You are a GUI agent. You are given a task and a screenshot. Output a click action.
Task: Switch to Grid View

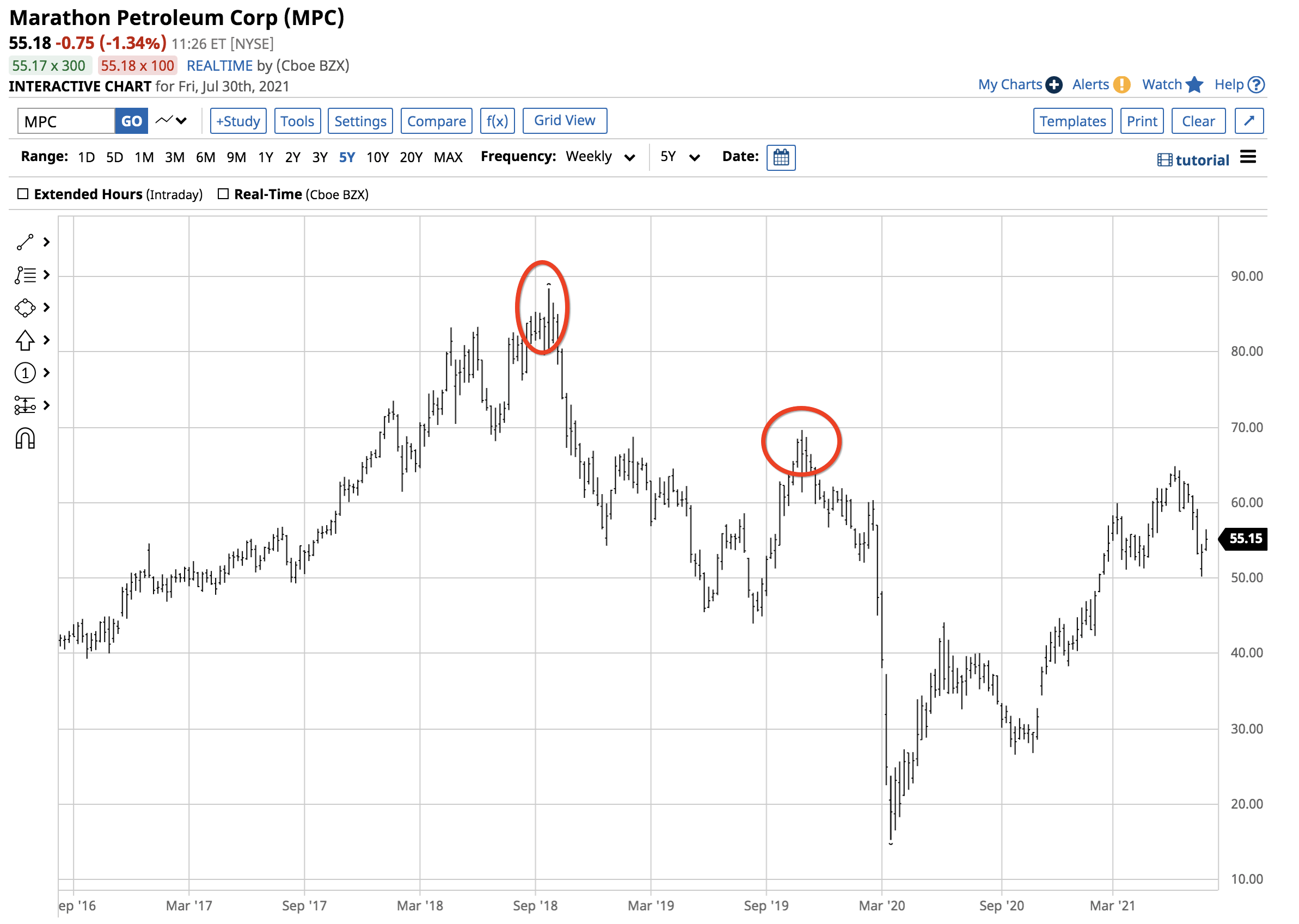tap(565, 121)
